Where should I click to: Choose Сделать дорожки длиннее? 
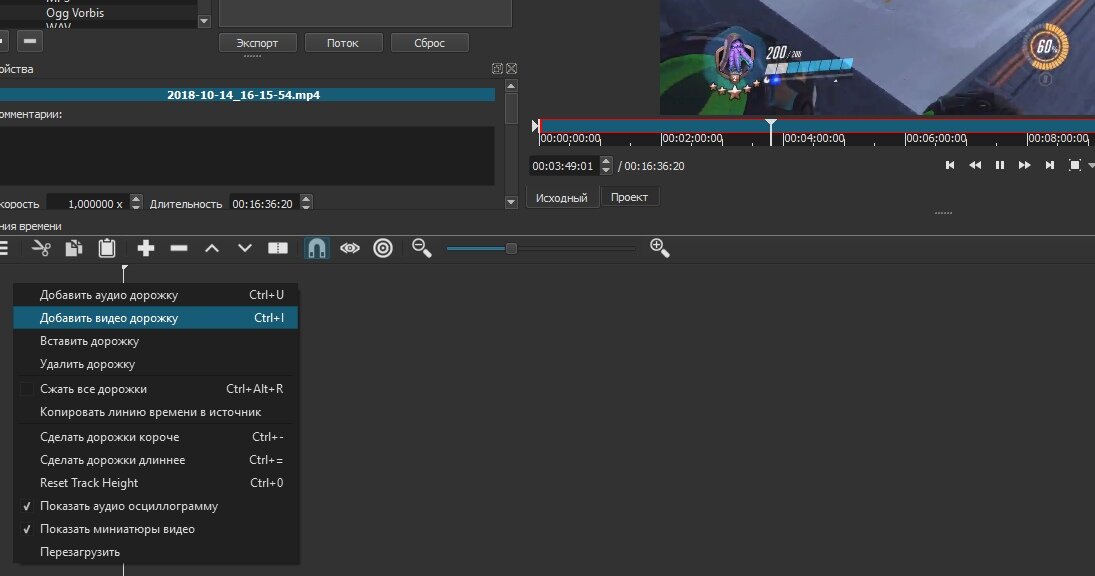coord(156,460)
